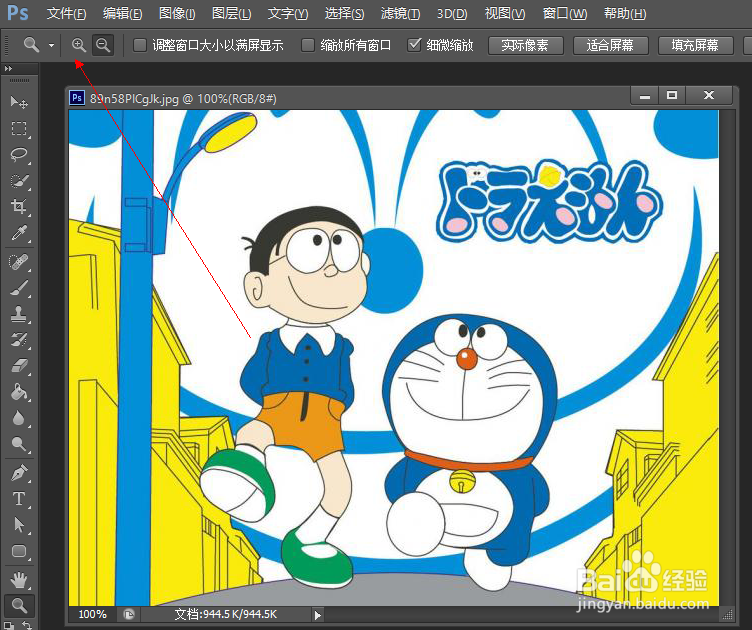Click the 实际像素 button

pos(525,46)
